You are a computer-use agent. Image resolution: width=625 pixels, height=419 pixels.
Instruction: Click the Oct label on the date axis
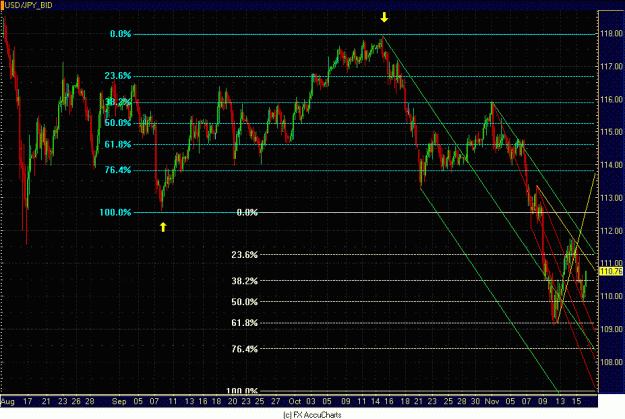click(295, 401)
